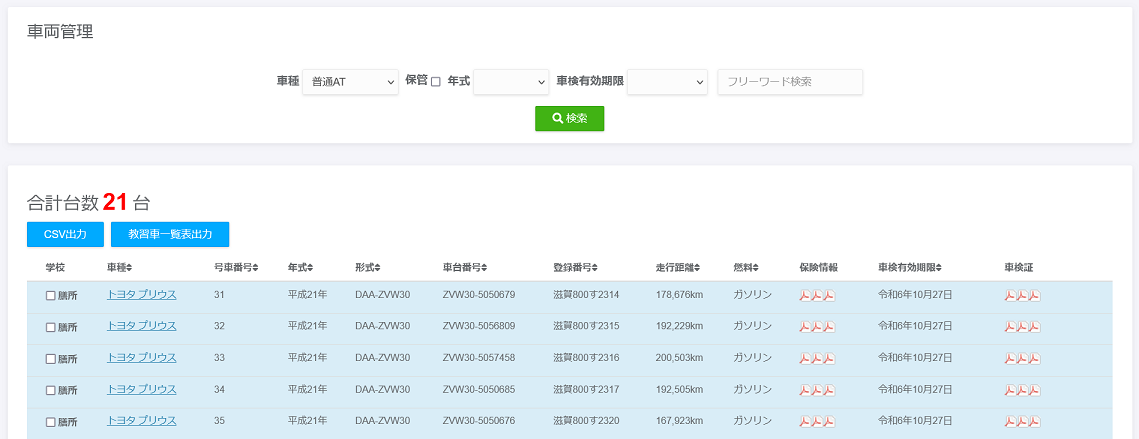
Task: Tick the 保管 checkbox in search filters
Action: 435,82
